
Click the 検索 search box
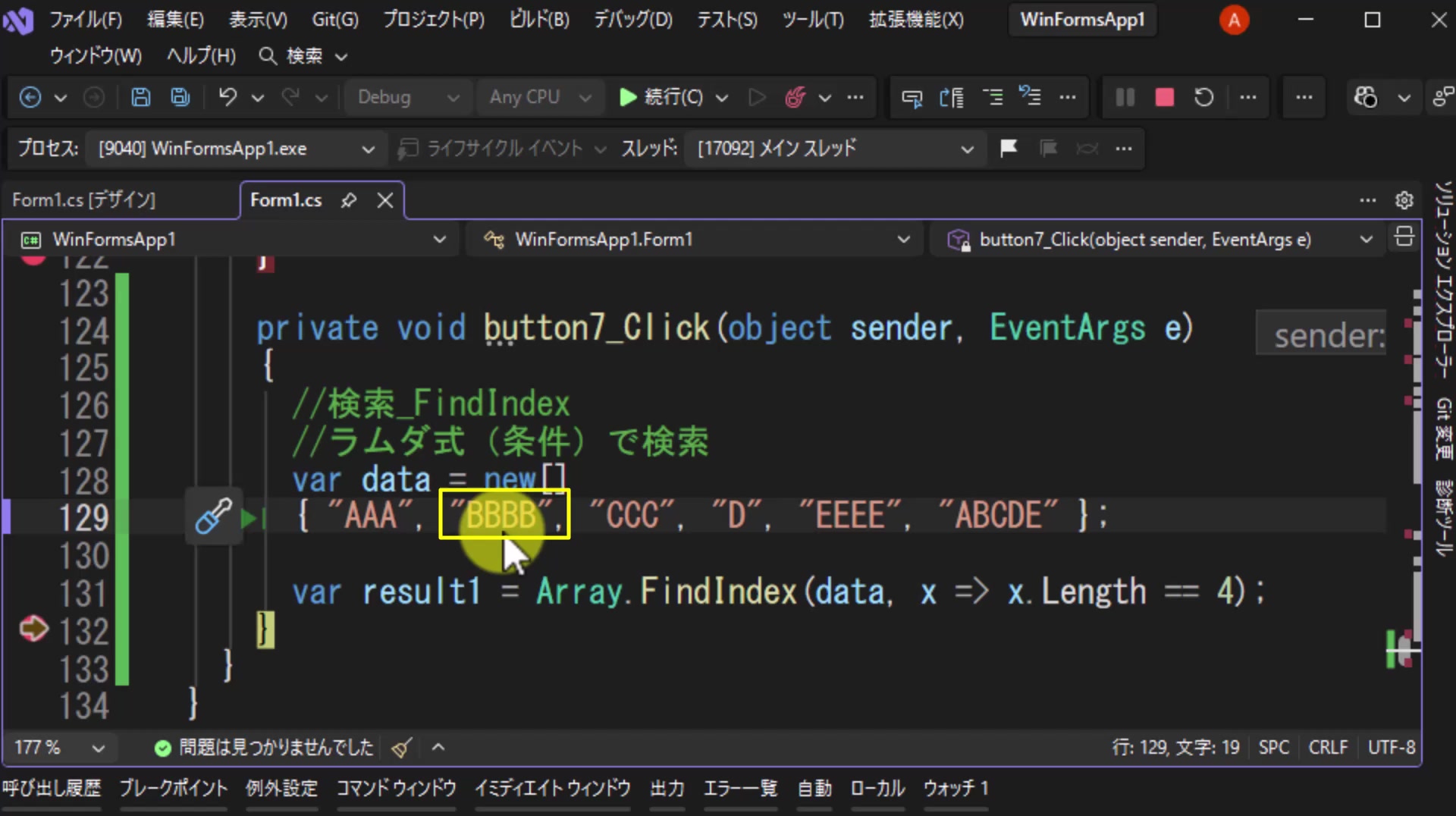[x=303, y=56]
